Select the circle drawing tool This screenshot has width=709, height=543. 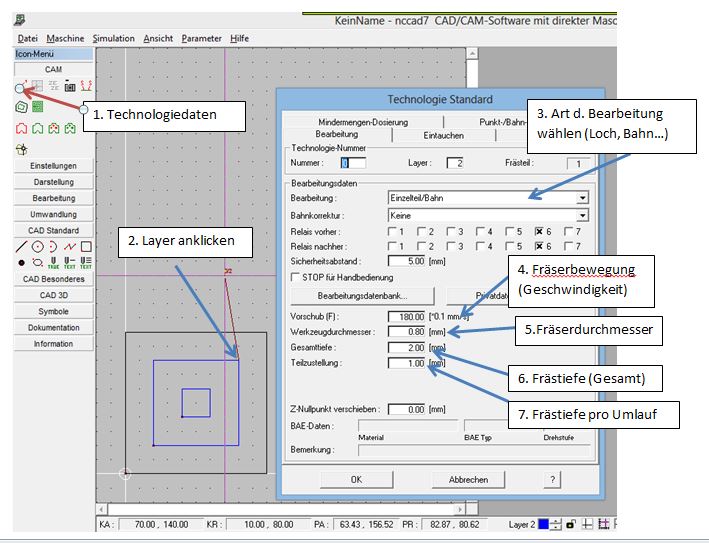37,246
